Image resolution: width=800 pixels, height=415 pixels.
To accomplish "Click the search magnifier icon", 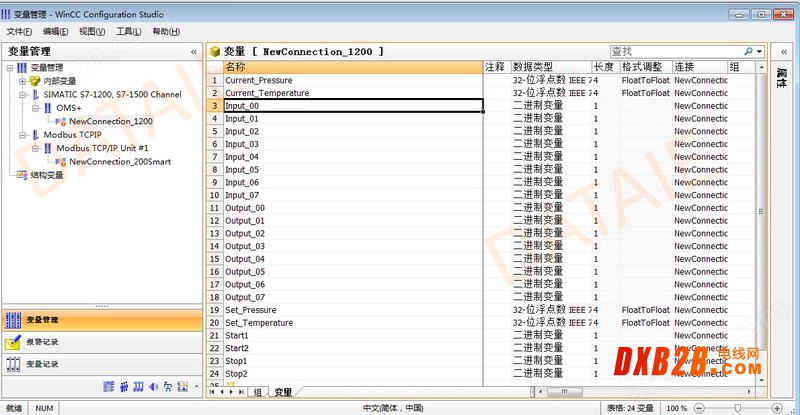I will coord(748,51).
